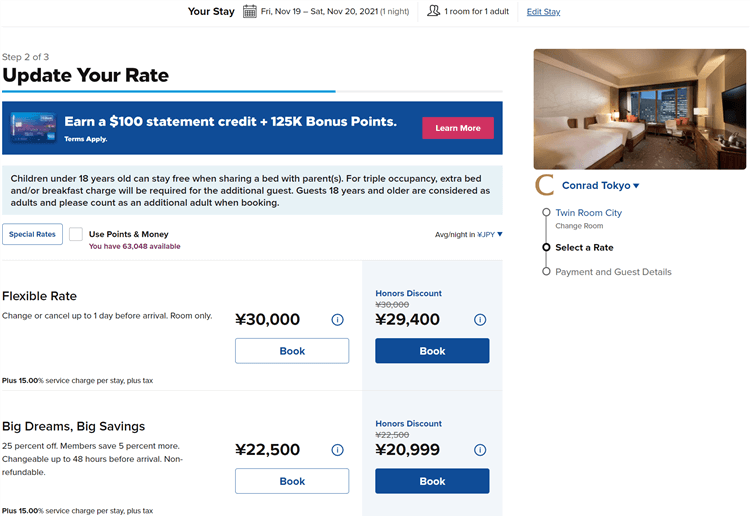
Task: Click the Edit Stay link
Action: click(x=543, y=12)
